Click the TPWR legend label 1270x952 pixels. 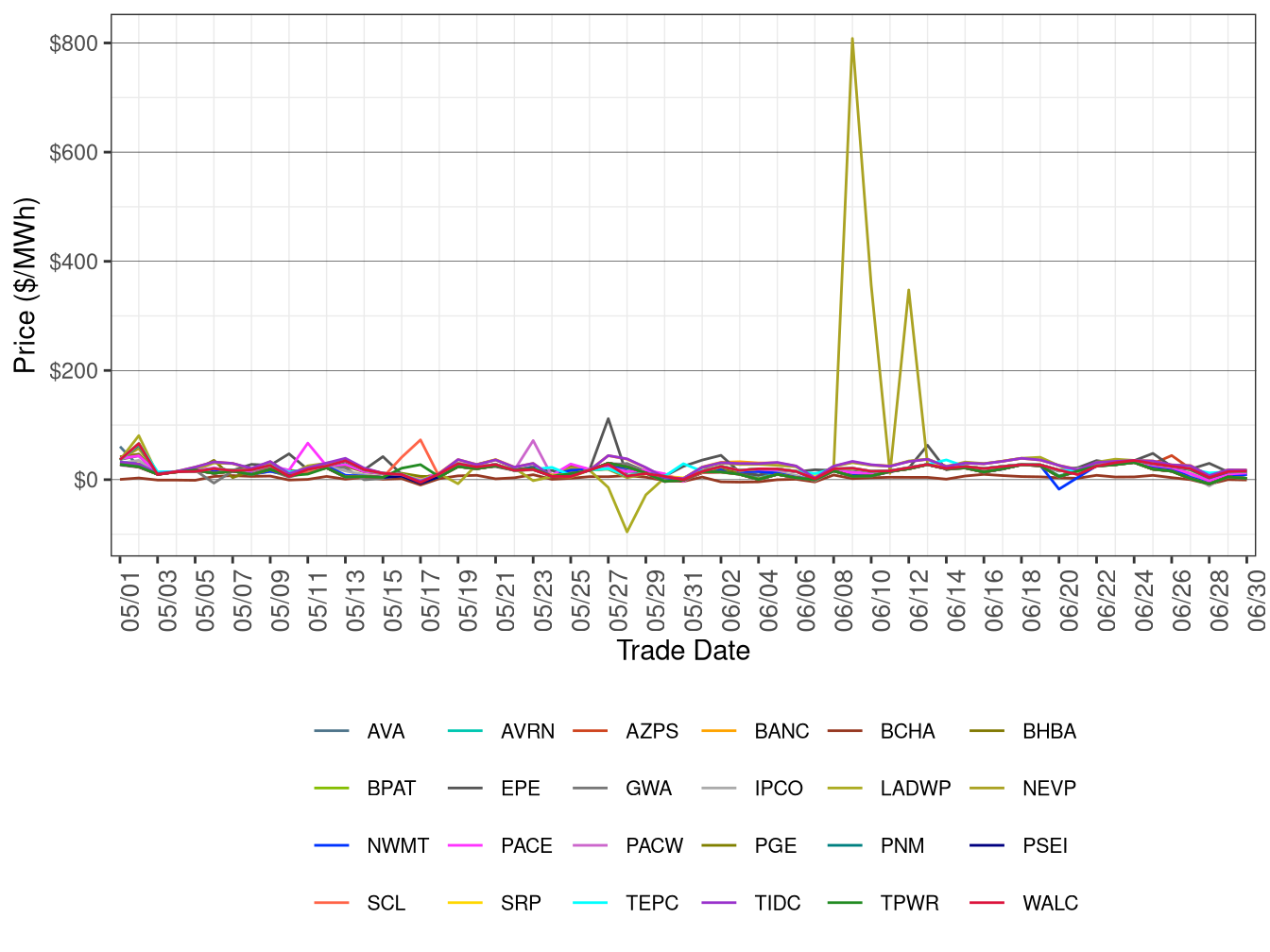pyautogui.click(x=909, y=904)
